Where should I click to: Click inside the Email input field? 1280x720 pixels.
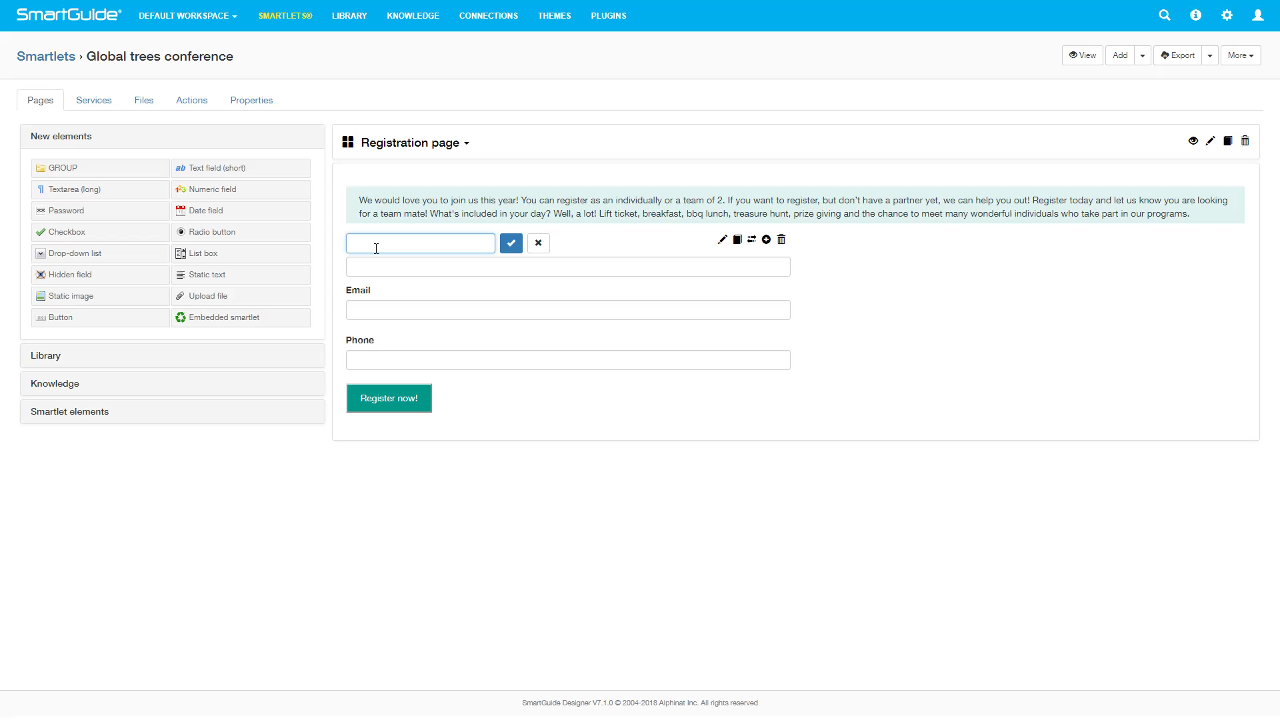[x=568, y=310]
